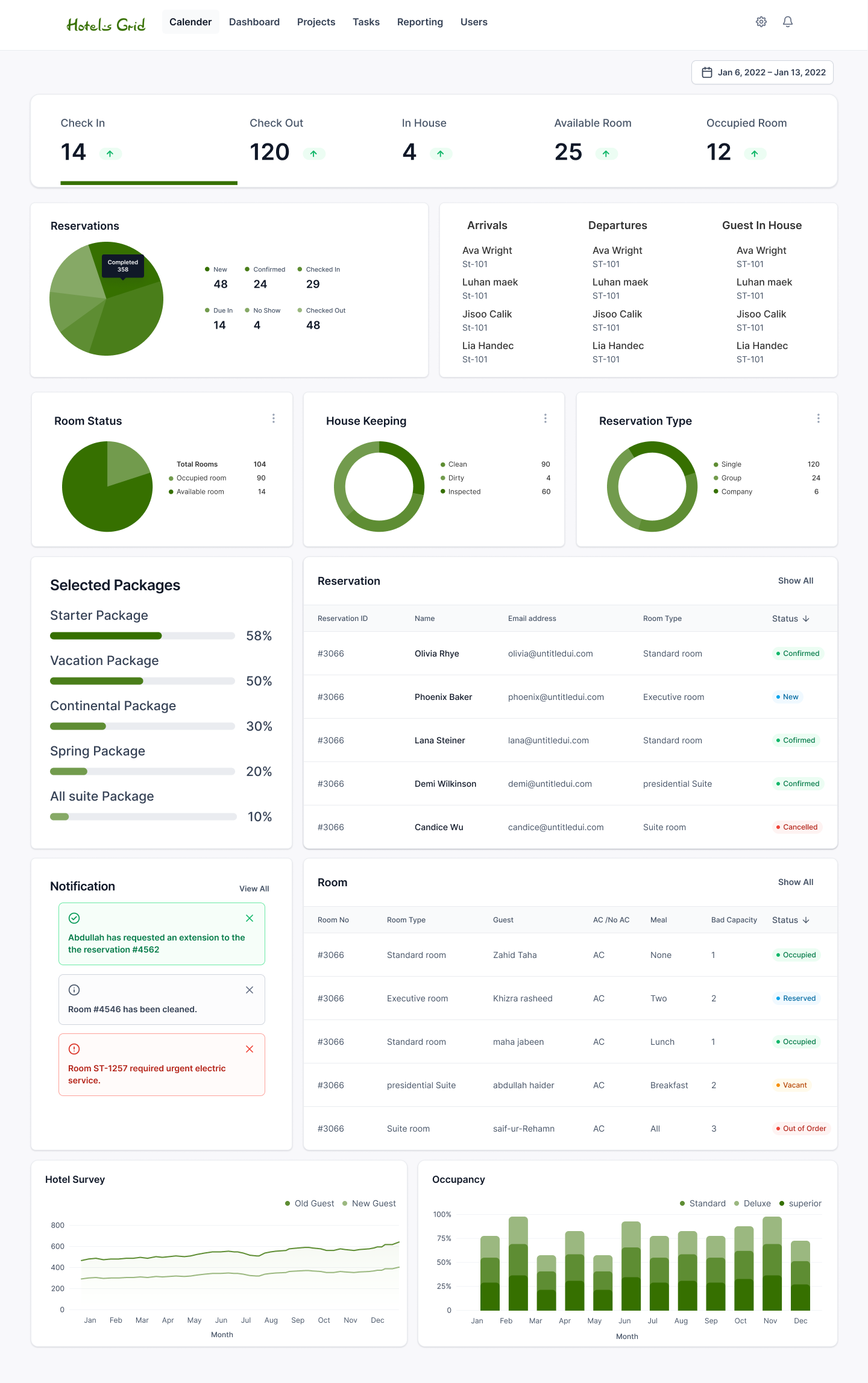Dismiss the Abdullah extension request notification
This screenshot has height=1383, width=868.
(250, 918)
